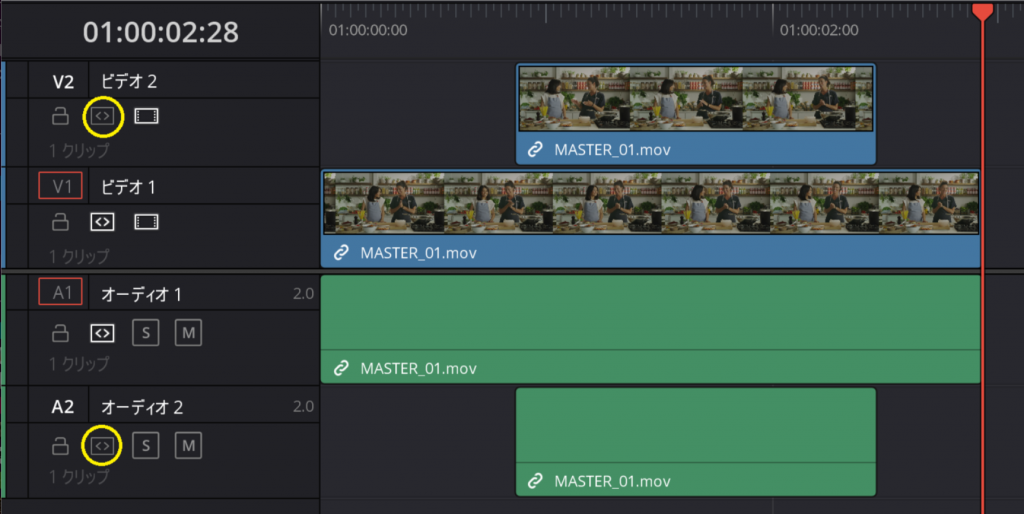1024x514 pixels.
Task: Click link icon on A1 MASTER_01.mov clip
Action: pos(341,368)
